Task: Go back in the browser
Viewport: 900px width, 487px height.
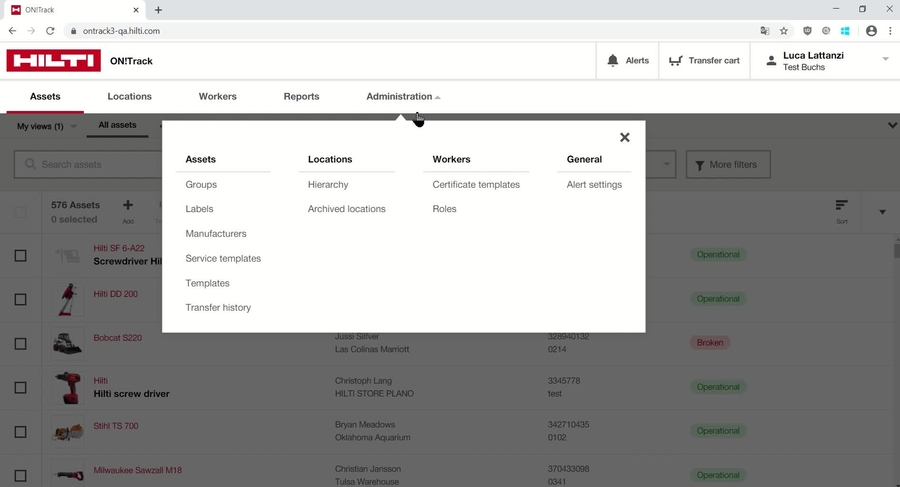Action: click(x=12, y=31)
